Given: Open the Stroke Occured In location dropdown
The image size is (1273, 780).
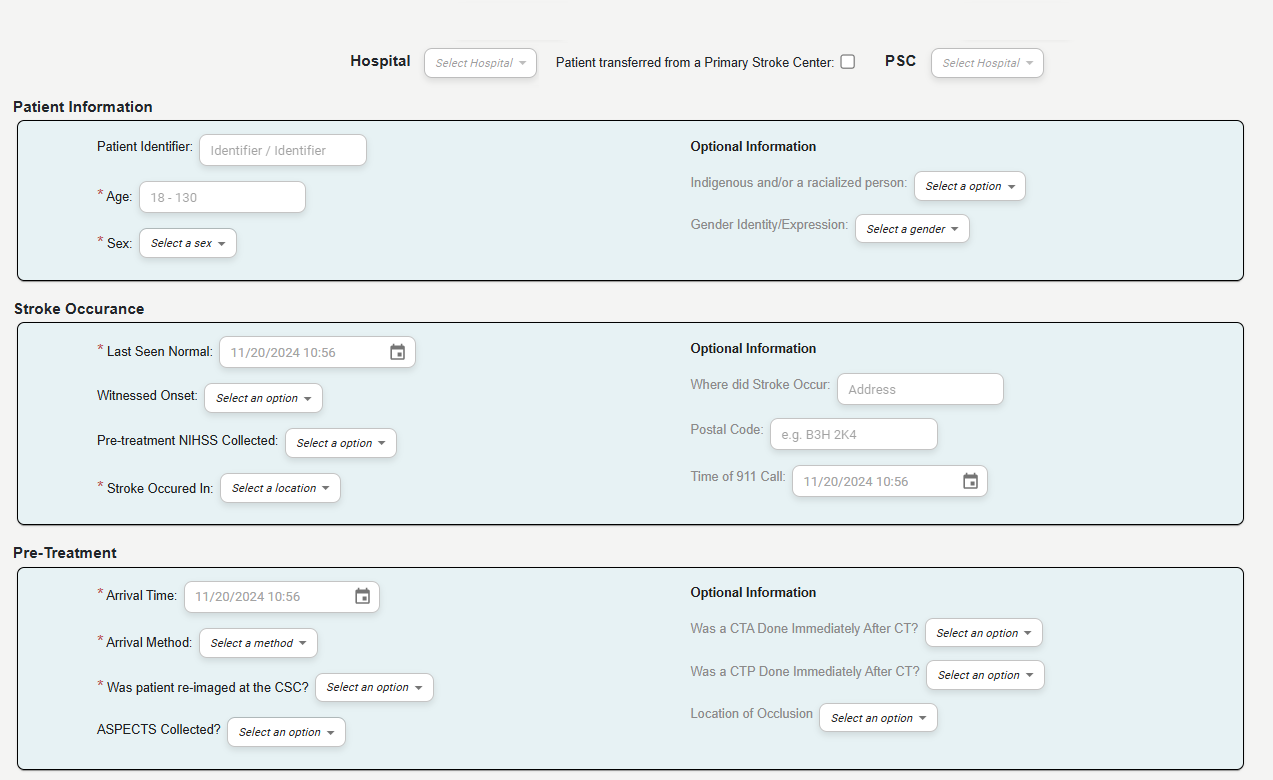Looking at the screenshot, I should pos(280,488).
